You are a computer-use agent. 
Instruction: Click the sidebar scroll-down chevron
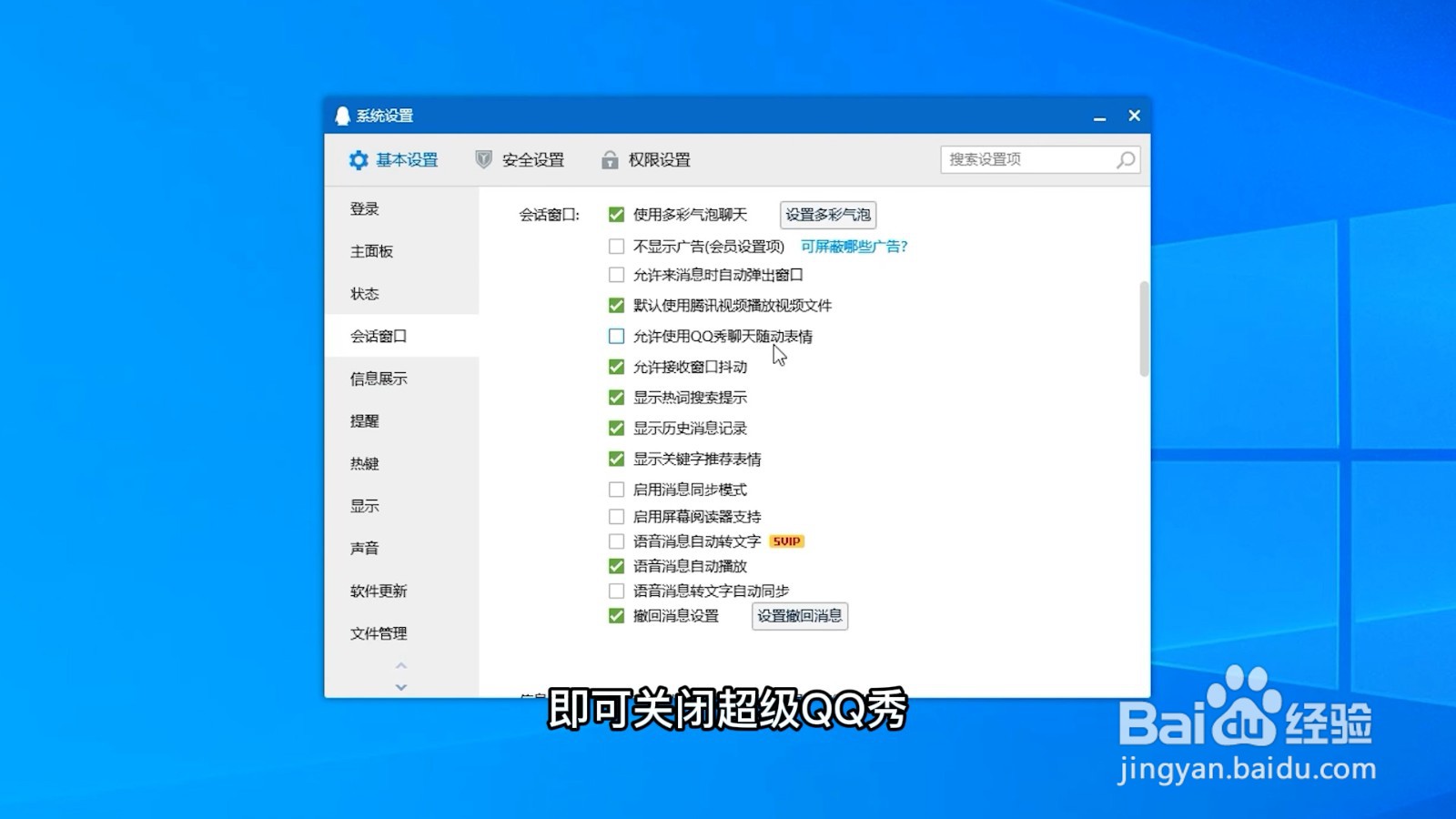pos(401,687)
